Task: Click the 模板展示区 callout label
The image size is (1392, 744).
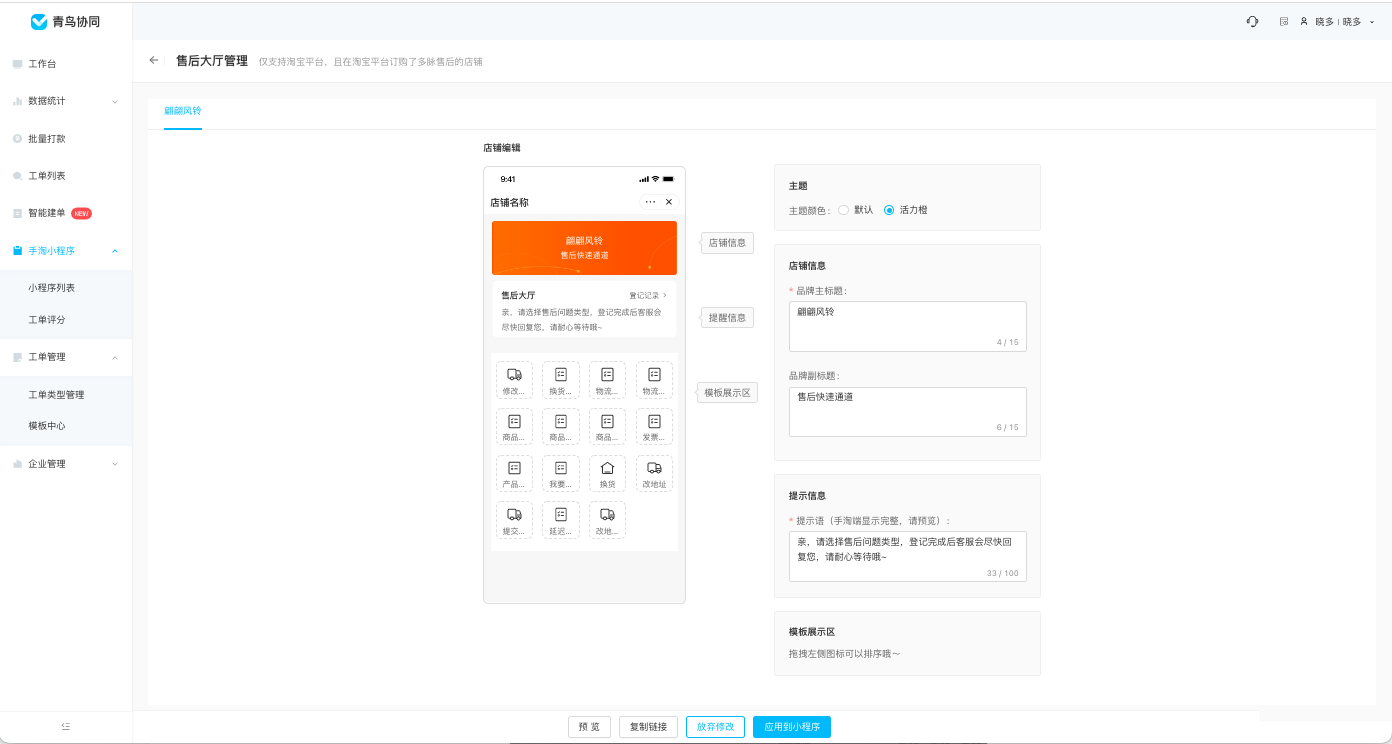Action: (727, 393)
